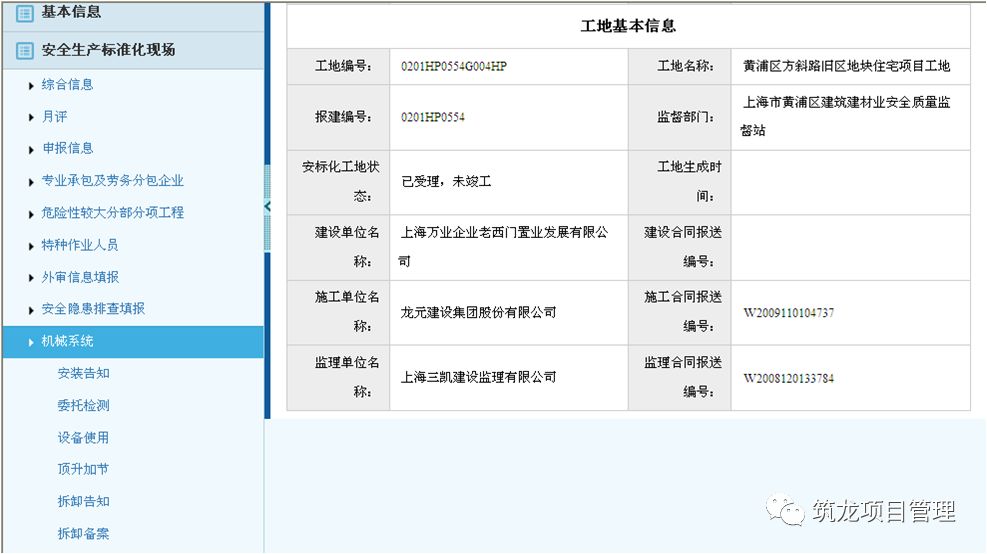Open 安全隐患排查填报 entry
Screen dimensions: 987x554
coord(93,308)
